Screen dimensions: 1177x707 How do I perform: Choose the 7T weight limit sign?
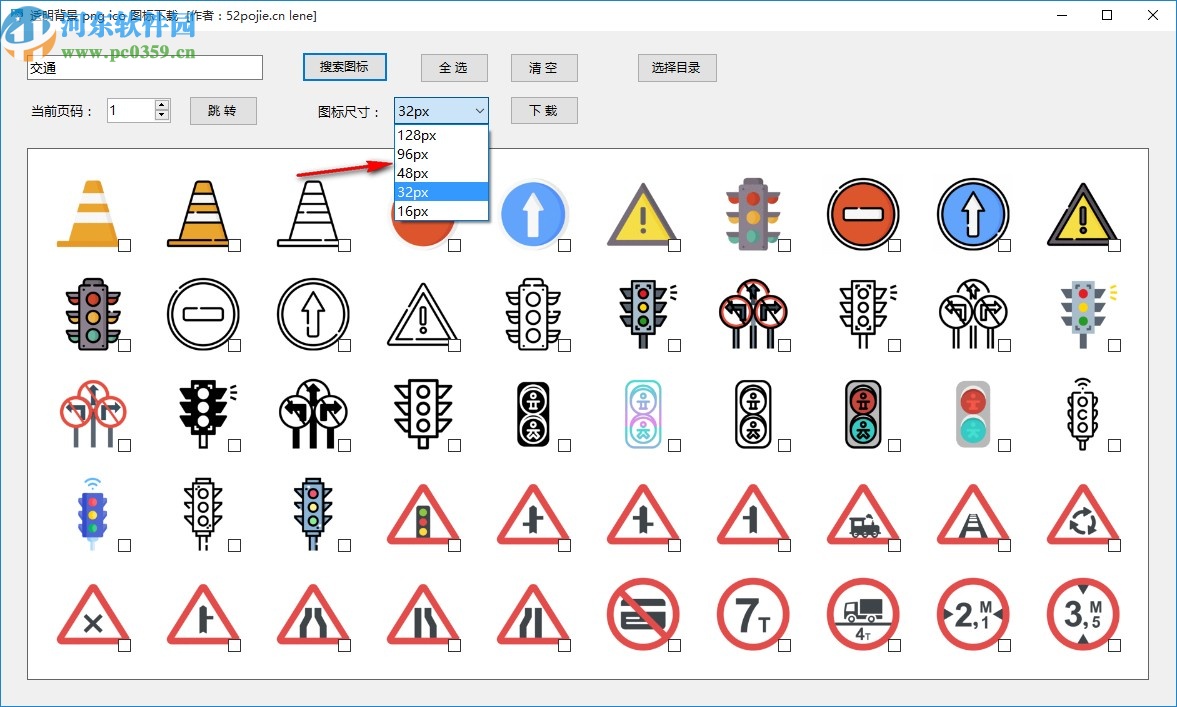coord(753,614)
